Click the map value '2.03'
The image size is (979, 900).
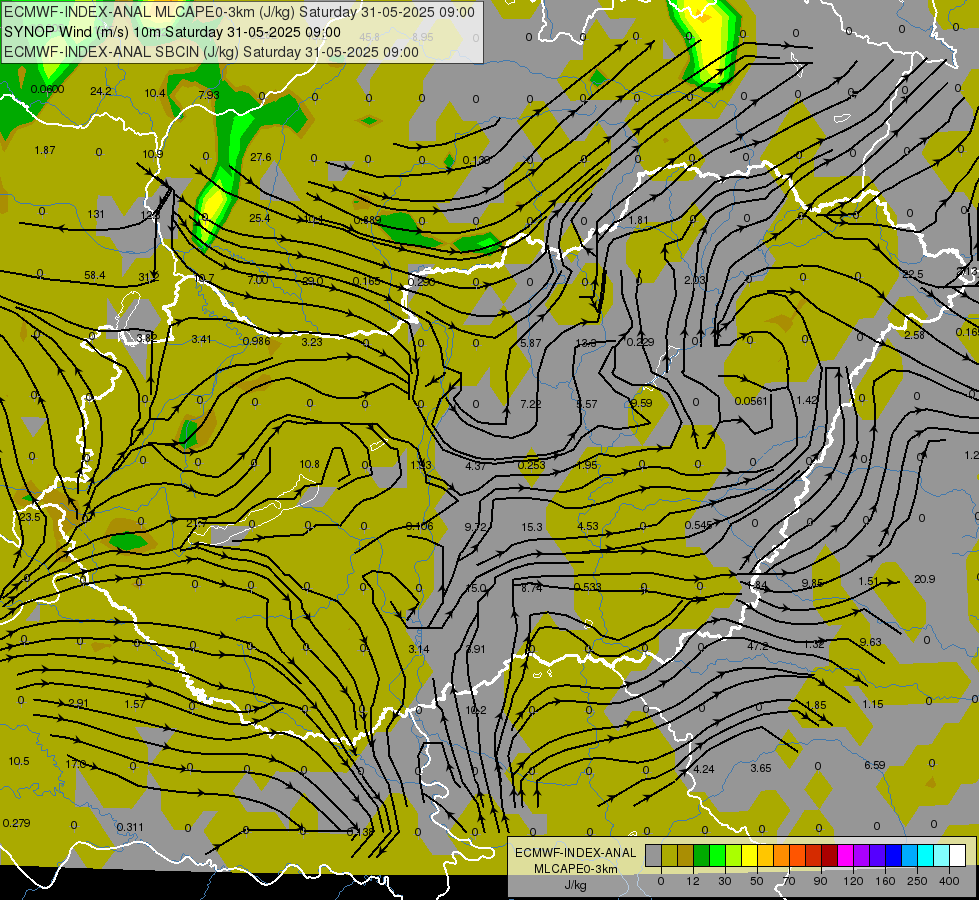694,280
